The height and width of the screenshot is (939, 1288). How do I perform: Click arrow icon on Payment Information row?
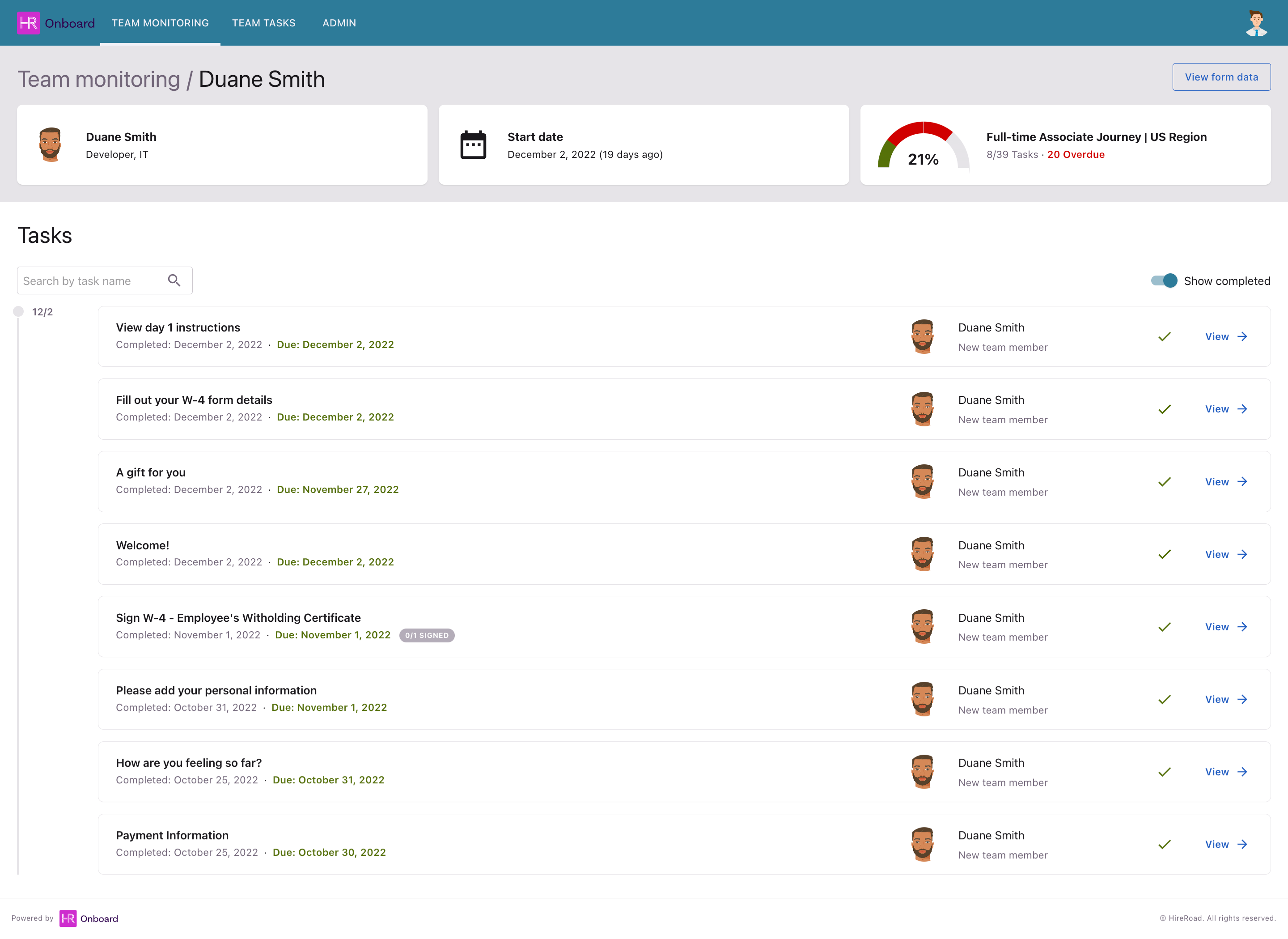tap(1242, 844)
